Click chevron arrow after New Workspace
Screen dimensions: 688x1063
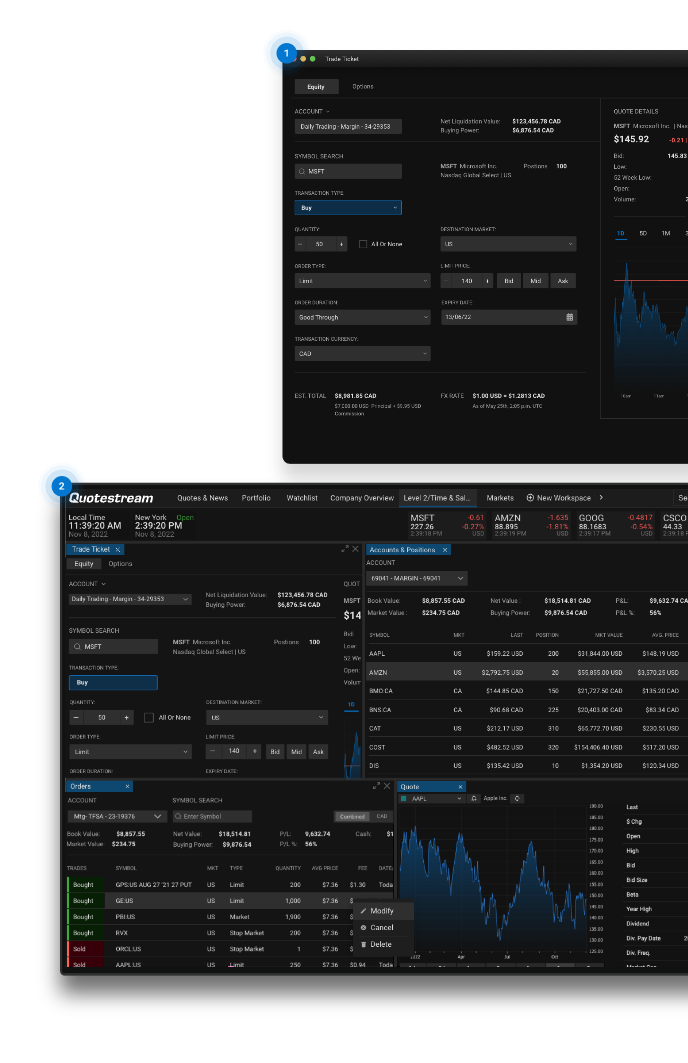tap(601, 498)
